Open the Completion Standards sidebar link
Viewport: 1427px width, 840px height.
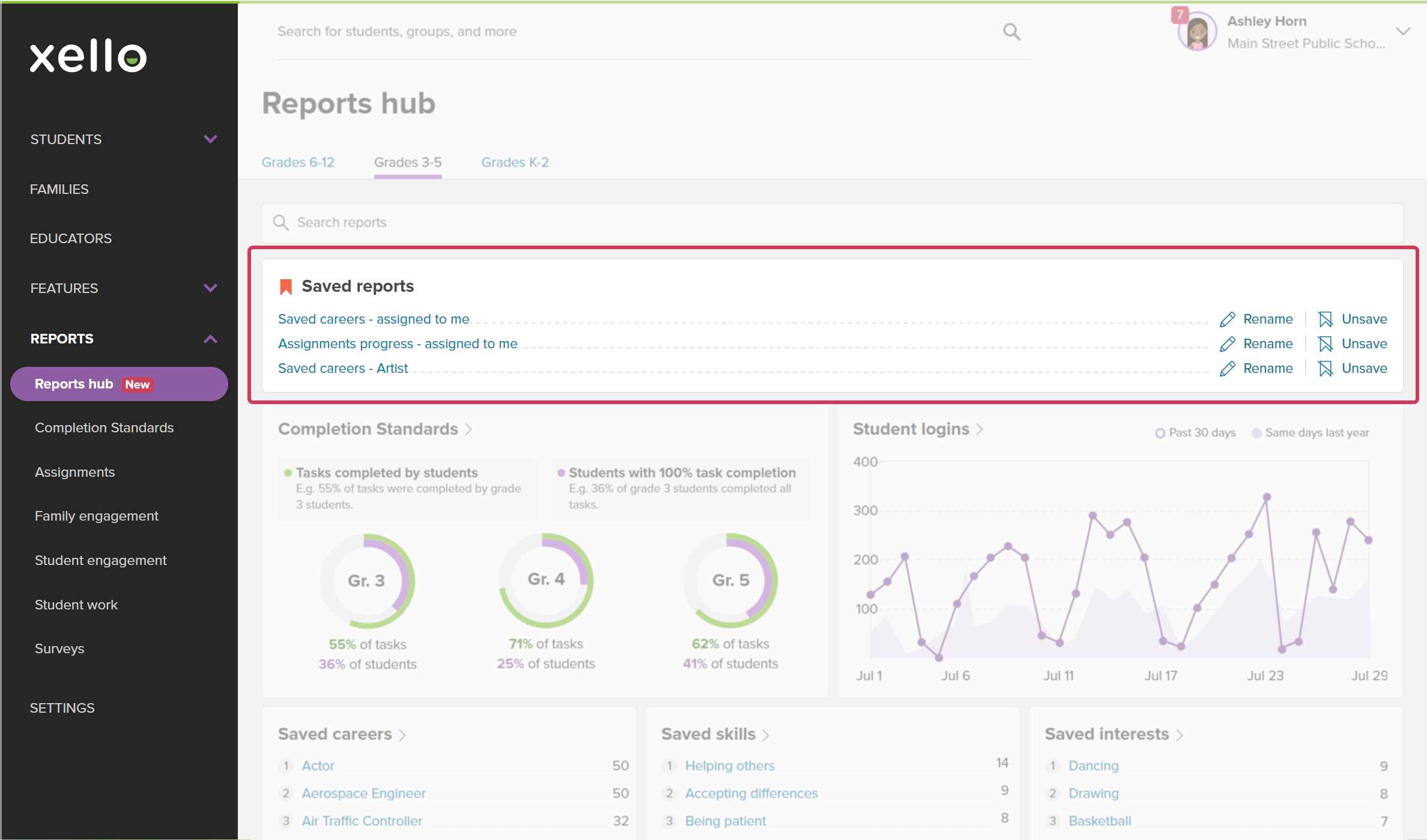coord(104,428)
